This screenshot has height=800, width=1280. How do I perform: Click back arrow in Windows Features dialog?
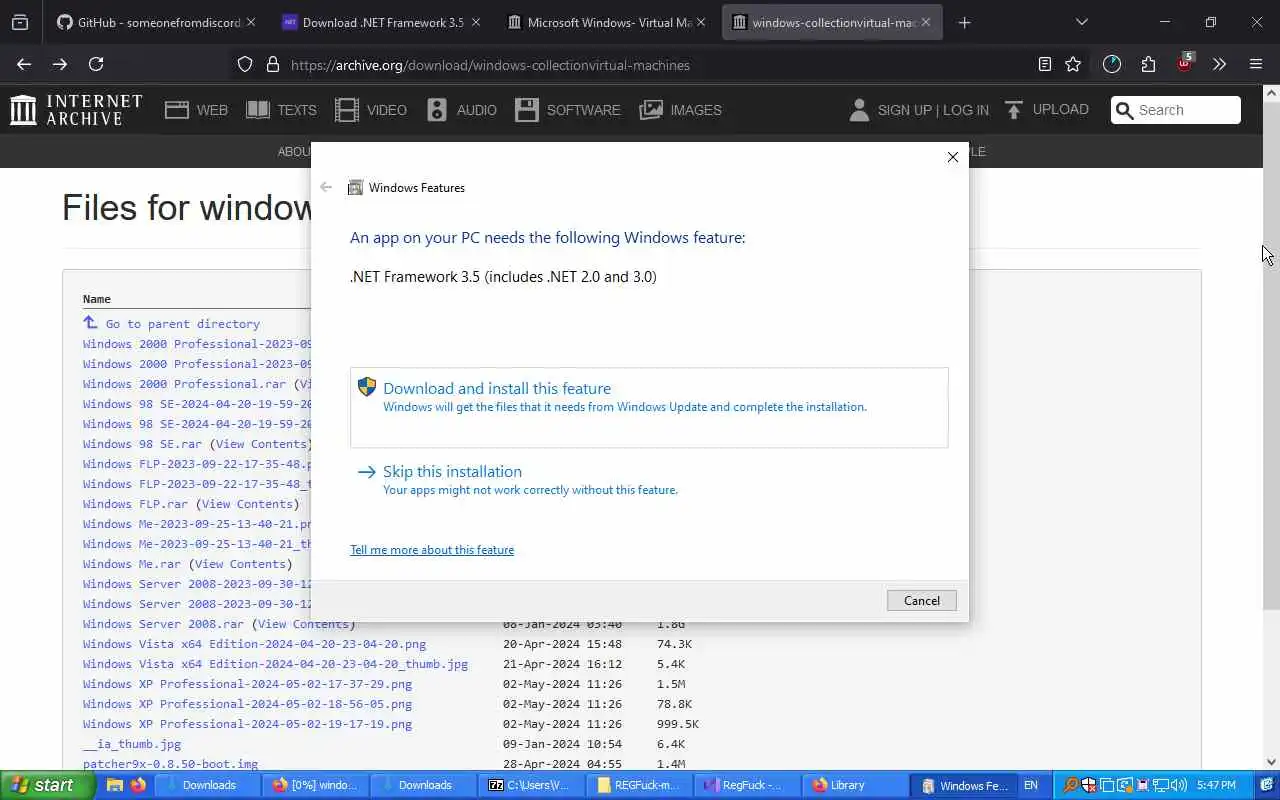(326, 187)
